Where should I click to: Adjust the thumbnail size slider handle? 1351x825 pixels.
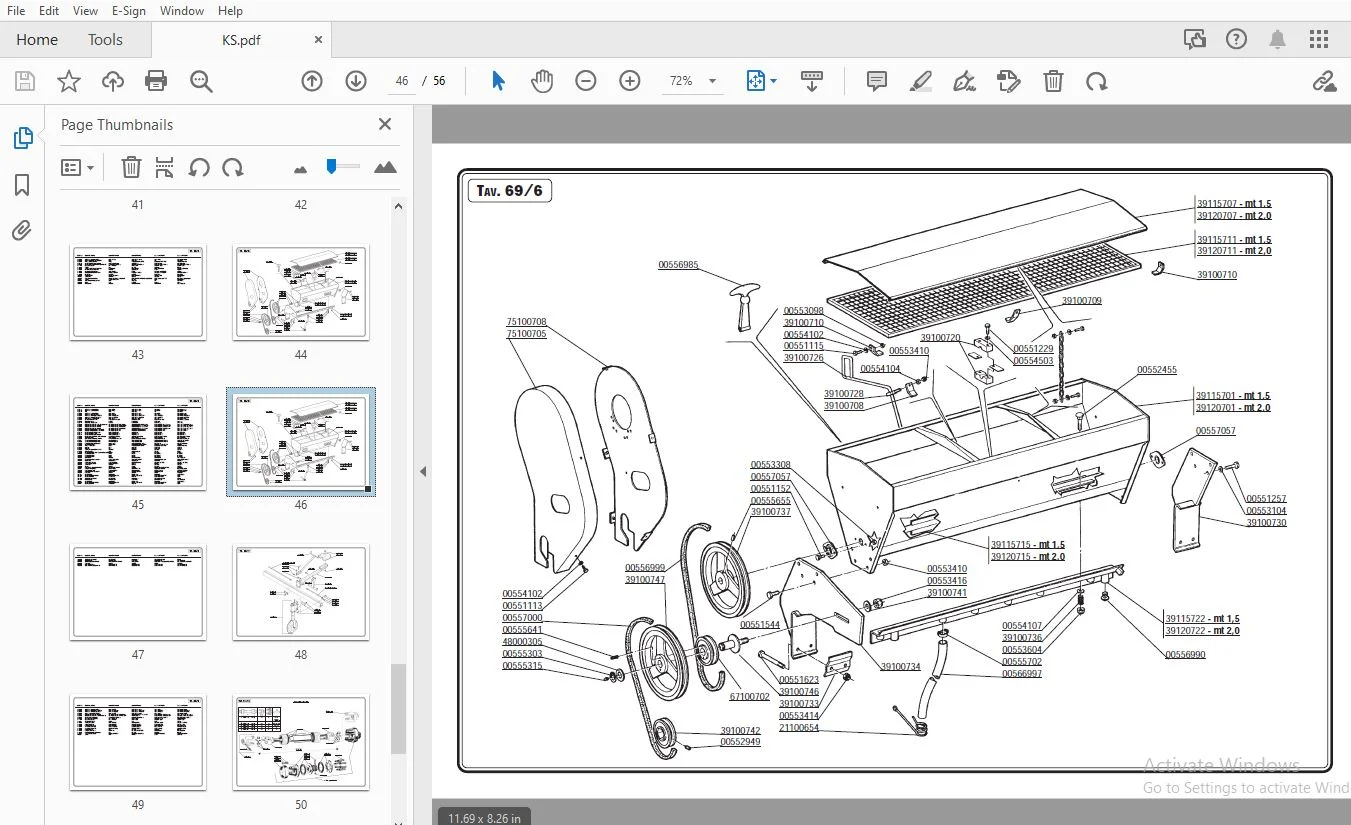(331, 166)
